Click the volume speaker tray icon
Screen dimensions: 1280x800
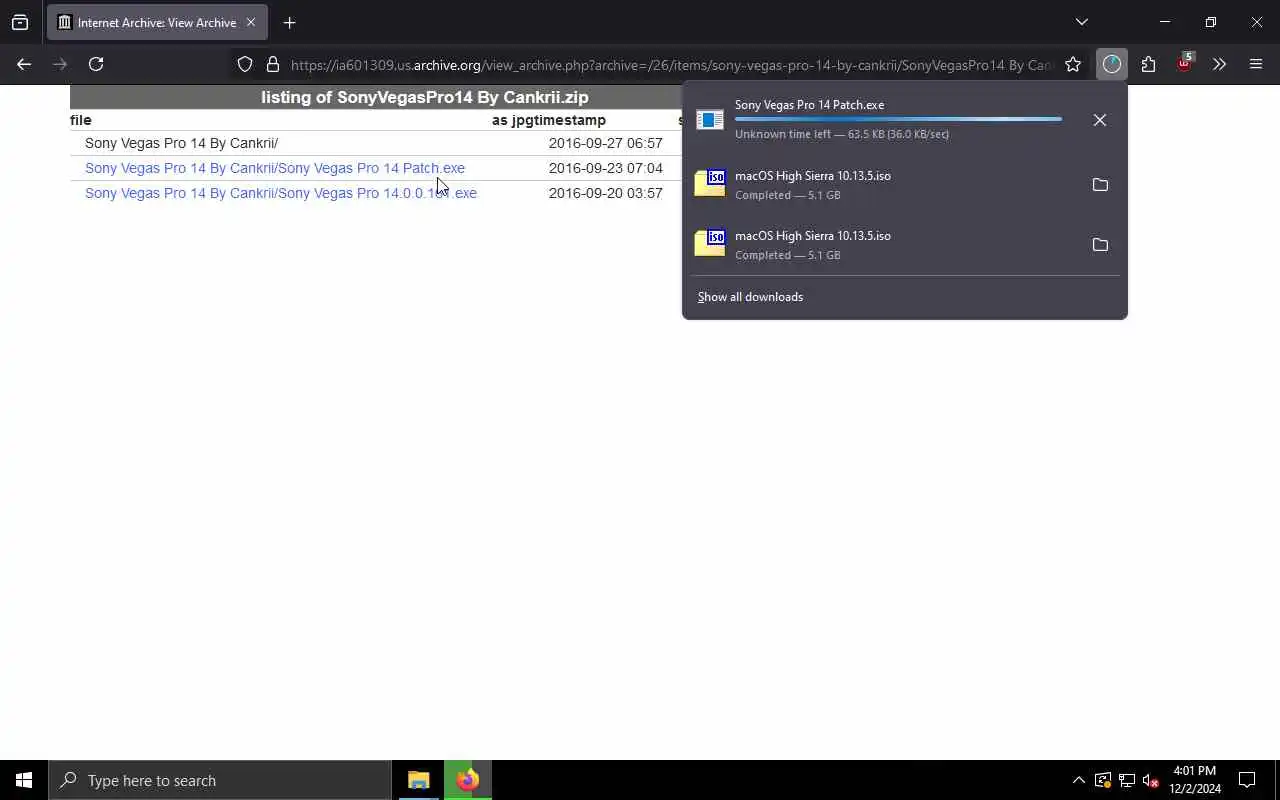click(1150, 780)
